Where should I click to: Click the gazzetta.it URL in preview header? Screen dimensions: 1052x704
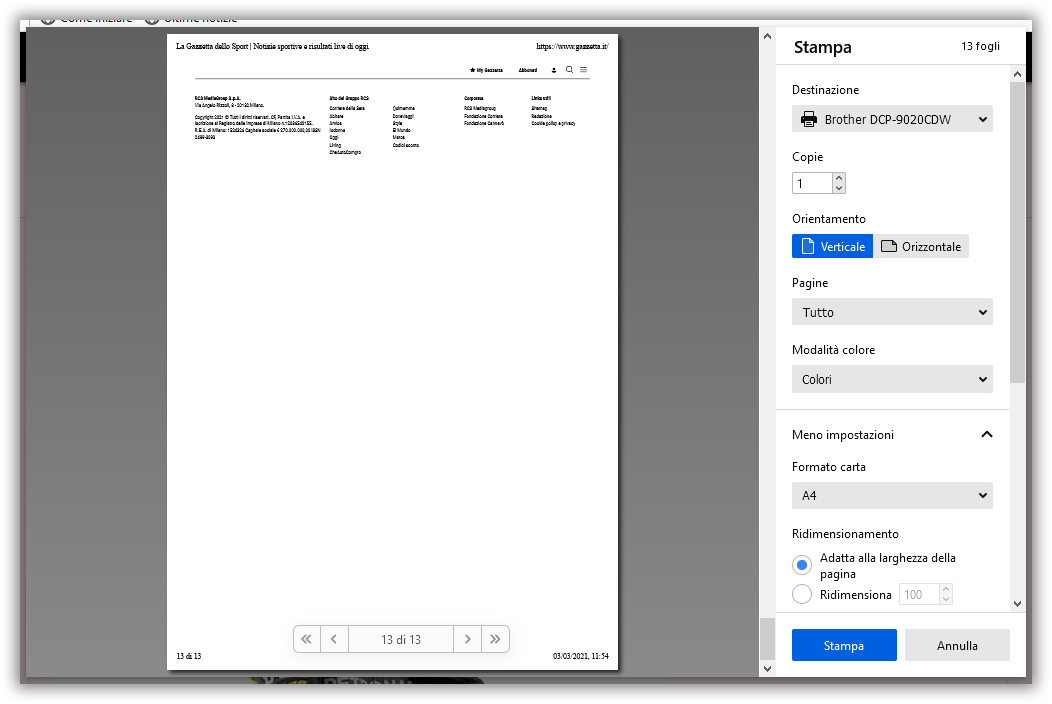[x=572, y=46]
